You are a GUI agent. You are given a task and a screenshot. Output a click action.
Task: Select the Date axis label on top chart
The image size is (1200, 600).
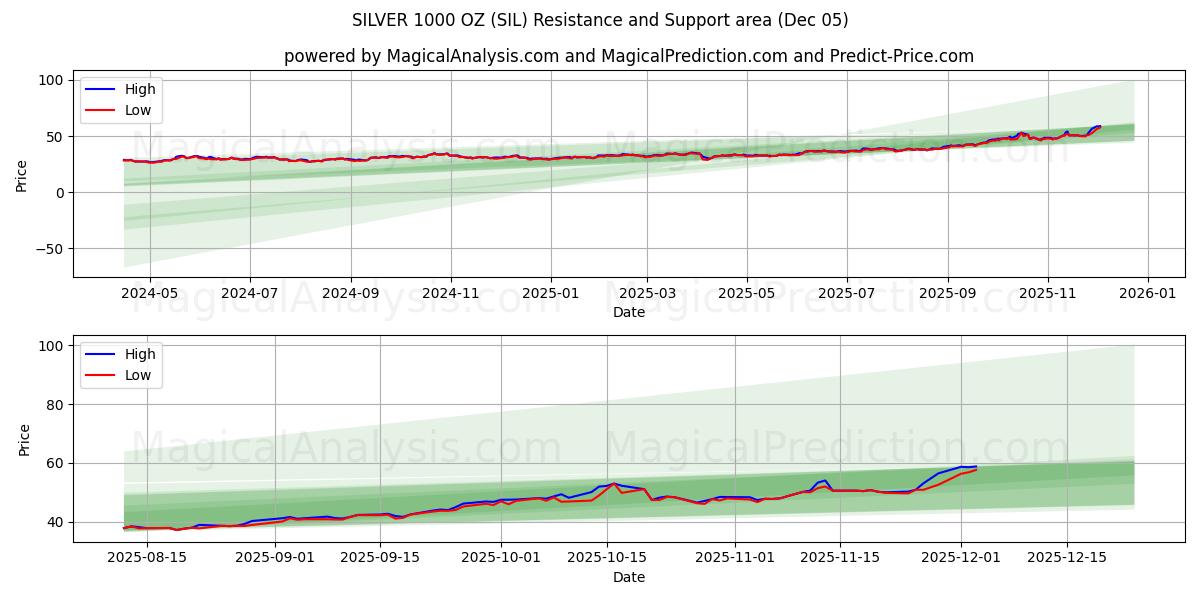pos(629,310)
